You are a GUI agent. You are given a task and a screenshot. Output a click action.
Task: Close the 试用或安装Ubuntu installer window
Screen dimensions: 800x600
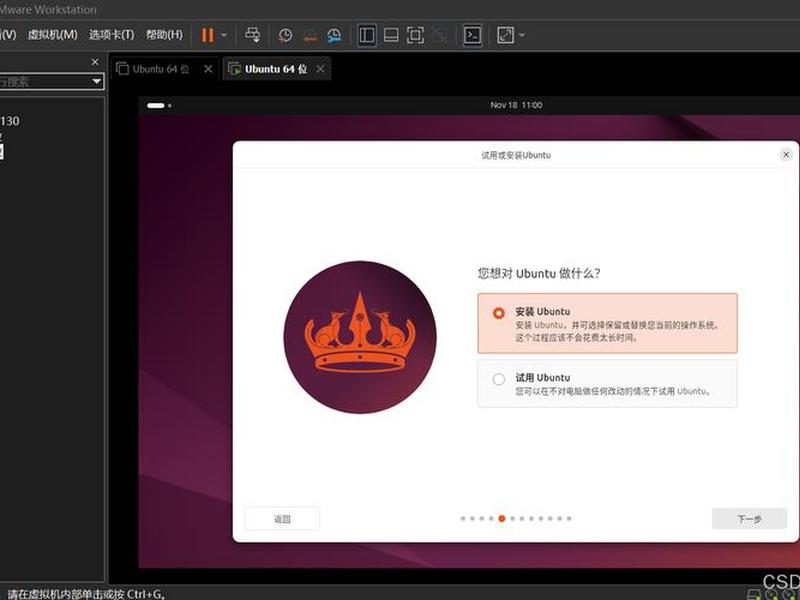click(x=786, y=155)
